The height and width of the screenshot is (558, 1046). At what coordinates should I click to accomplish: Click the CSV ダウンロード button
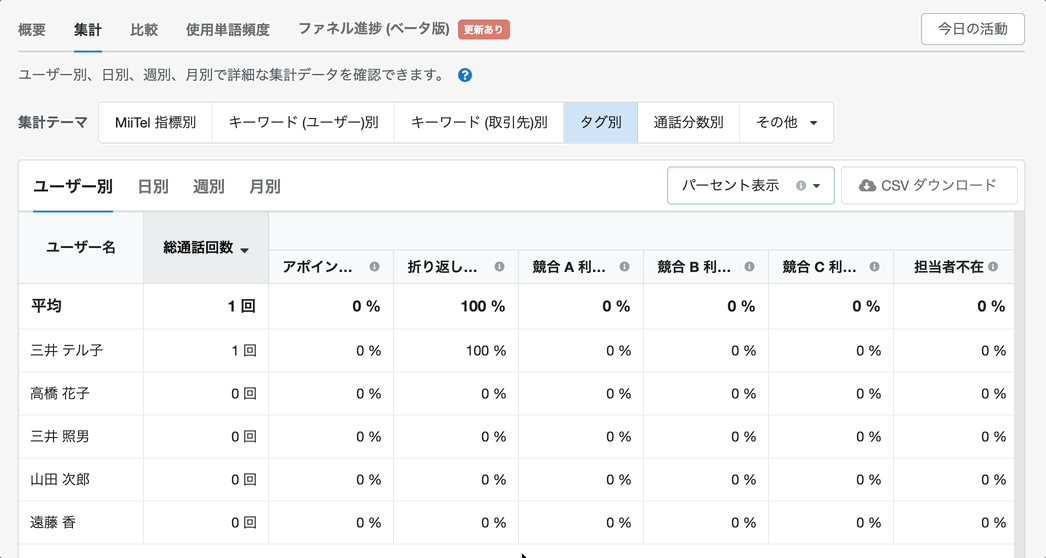[929, 186]
